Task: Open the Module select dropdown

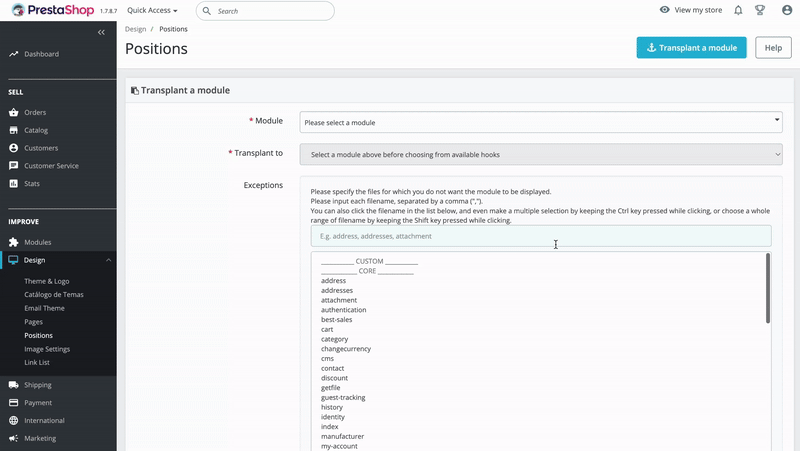Action: coord(541,122)
